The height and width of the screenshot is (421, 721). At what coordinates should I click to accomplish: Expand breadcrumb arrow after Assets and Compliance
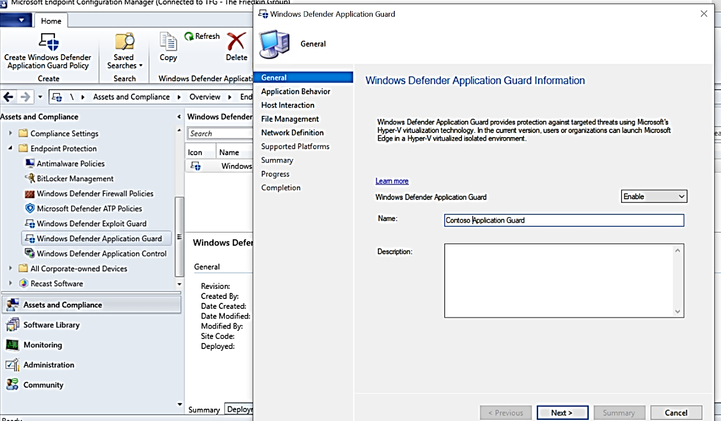click(179, 97)
